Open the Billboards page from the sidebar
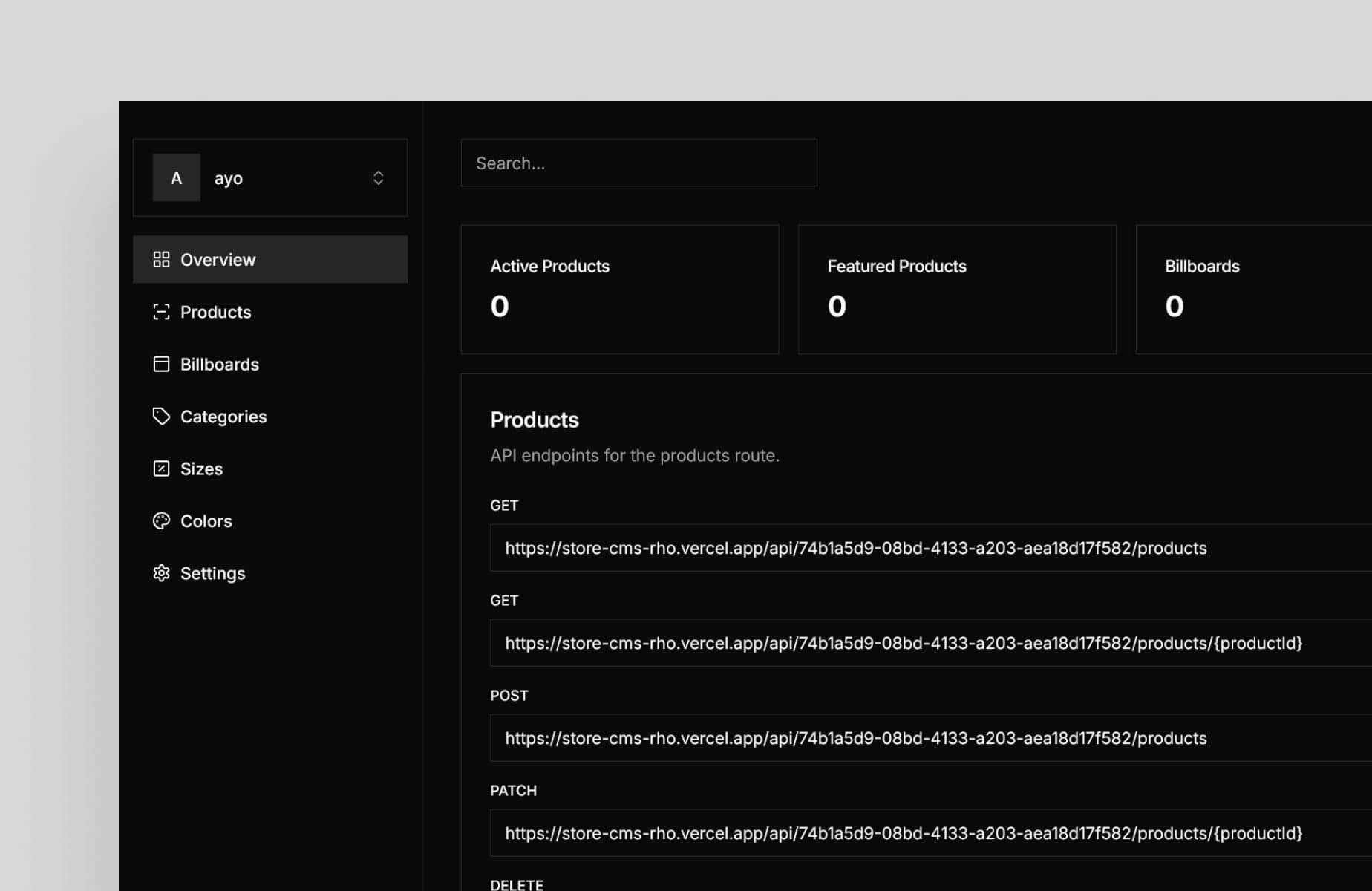 pyautogui.click(x=219, y=364)
